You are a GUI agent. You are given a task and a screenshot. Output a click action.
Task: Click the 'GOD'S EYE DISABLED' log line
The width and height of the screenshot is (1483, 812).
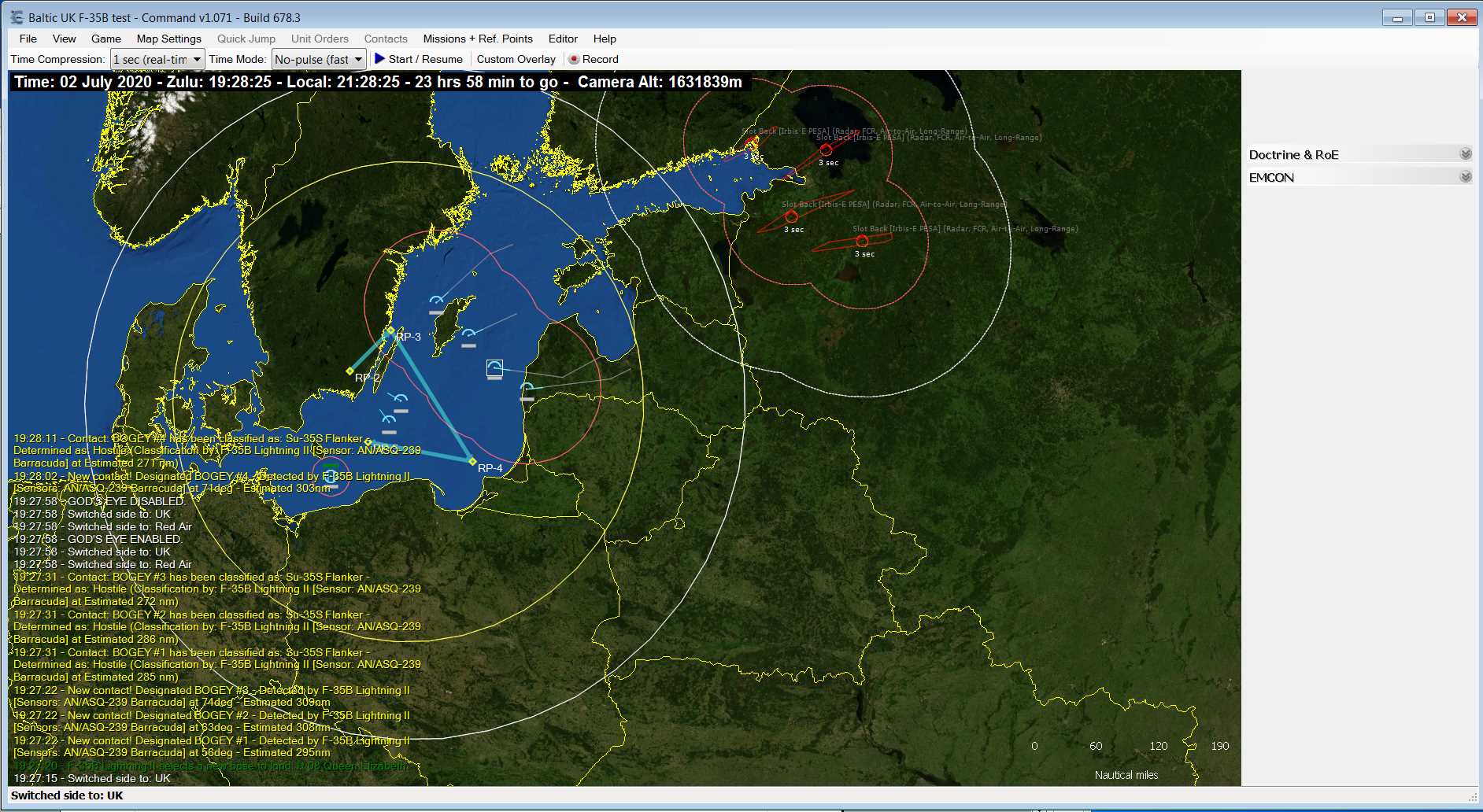(99, 501)
